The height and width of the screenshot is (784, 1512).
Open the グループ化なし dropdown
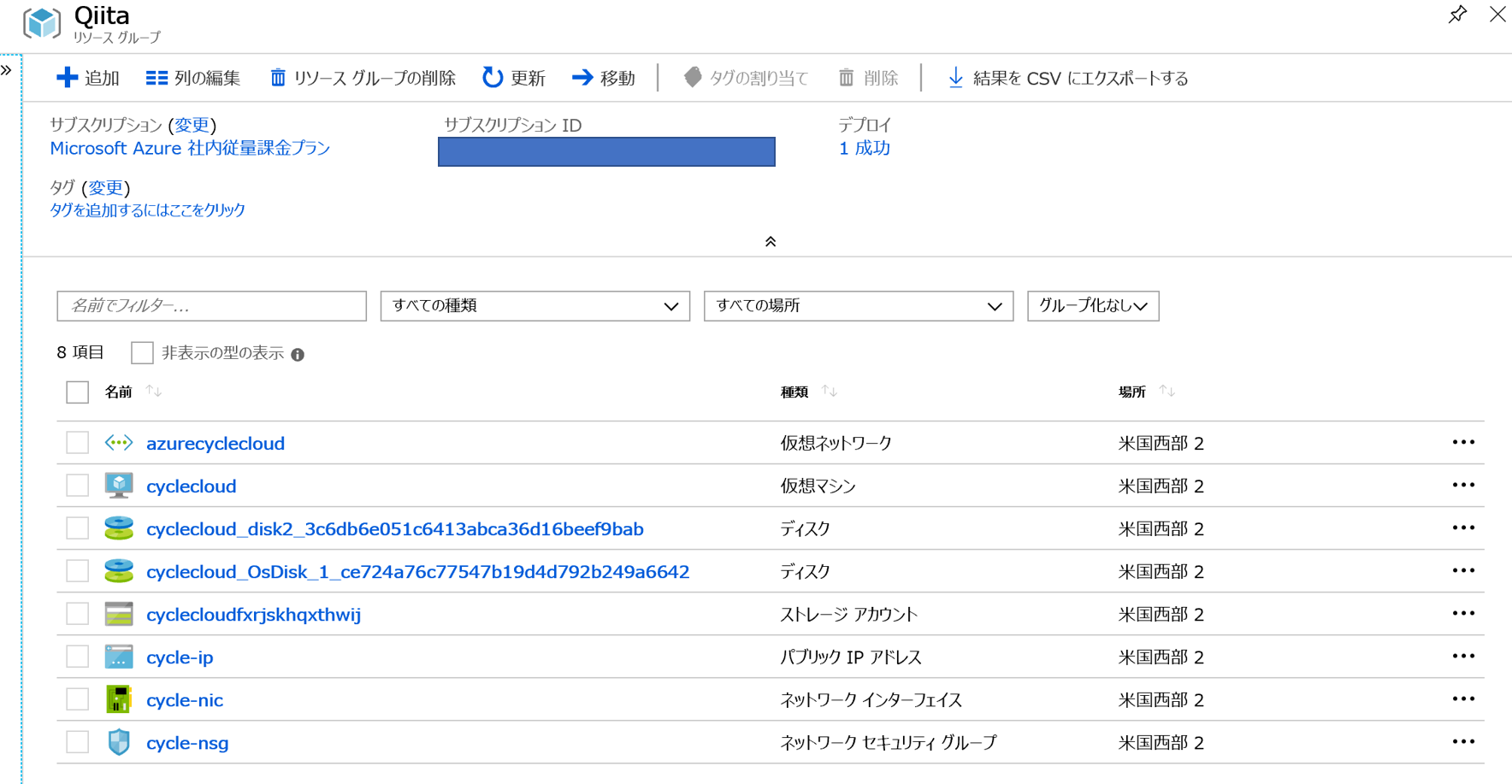click(x=1093, y=305)
